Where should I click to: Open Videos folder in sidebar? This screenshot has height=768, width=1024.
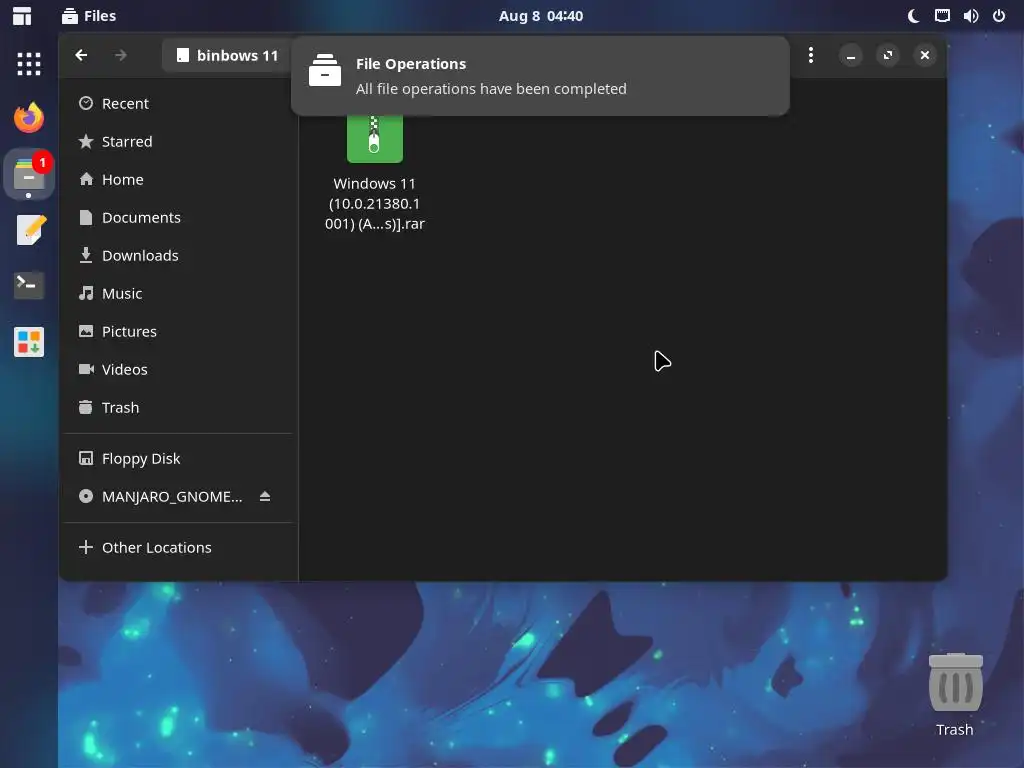click(178, 369)
